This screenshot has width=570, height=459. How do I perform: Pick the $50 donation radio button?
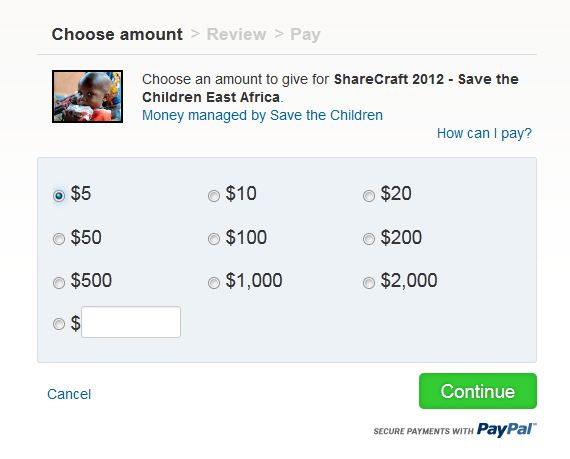pyautogui.click(x=59, y=239)
